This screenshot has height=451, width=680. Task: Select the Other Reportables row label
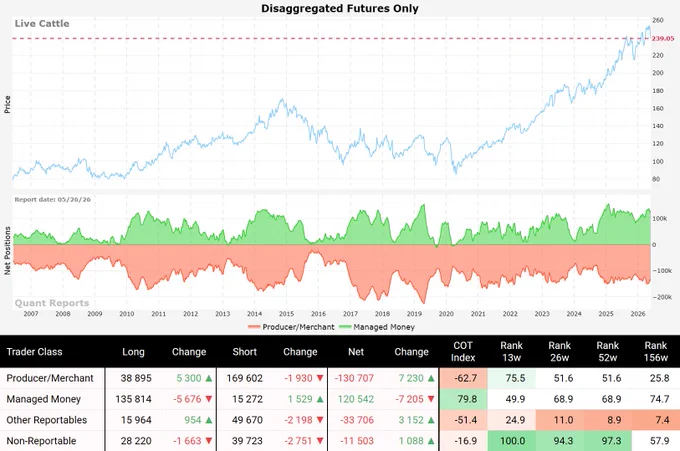click(46, 420)
